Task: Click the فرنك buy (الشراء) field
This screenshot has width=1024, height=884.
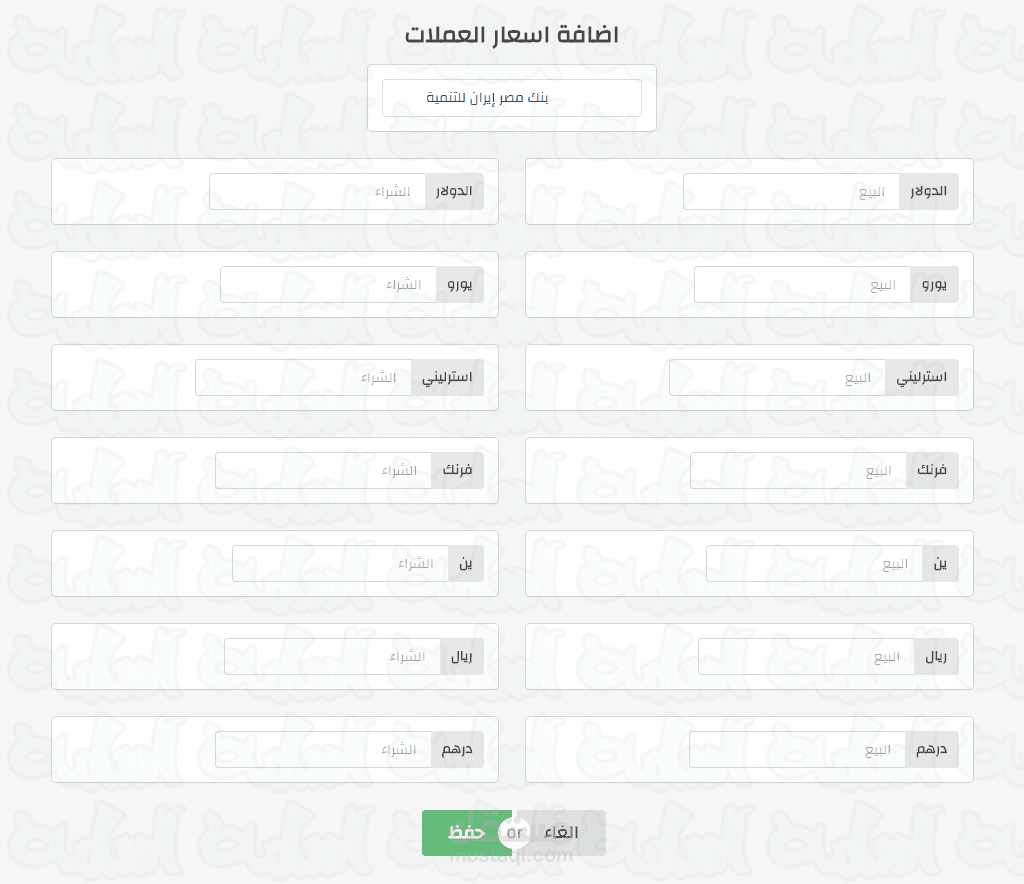Action: 323,471
